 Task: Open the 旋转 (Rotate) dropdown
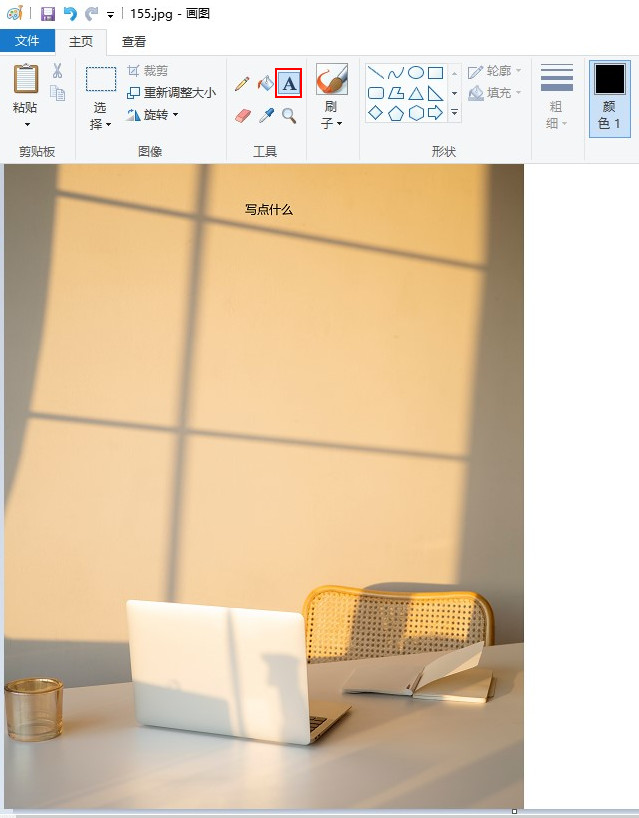pos(153,115)
